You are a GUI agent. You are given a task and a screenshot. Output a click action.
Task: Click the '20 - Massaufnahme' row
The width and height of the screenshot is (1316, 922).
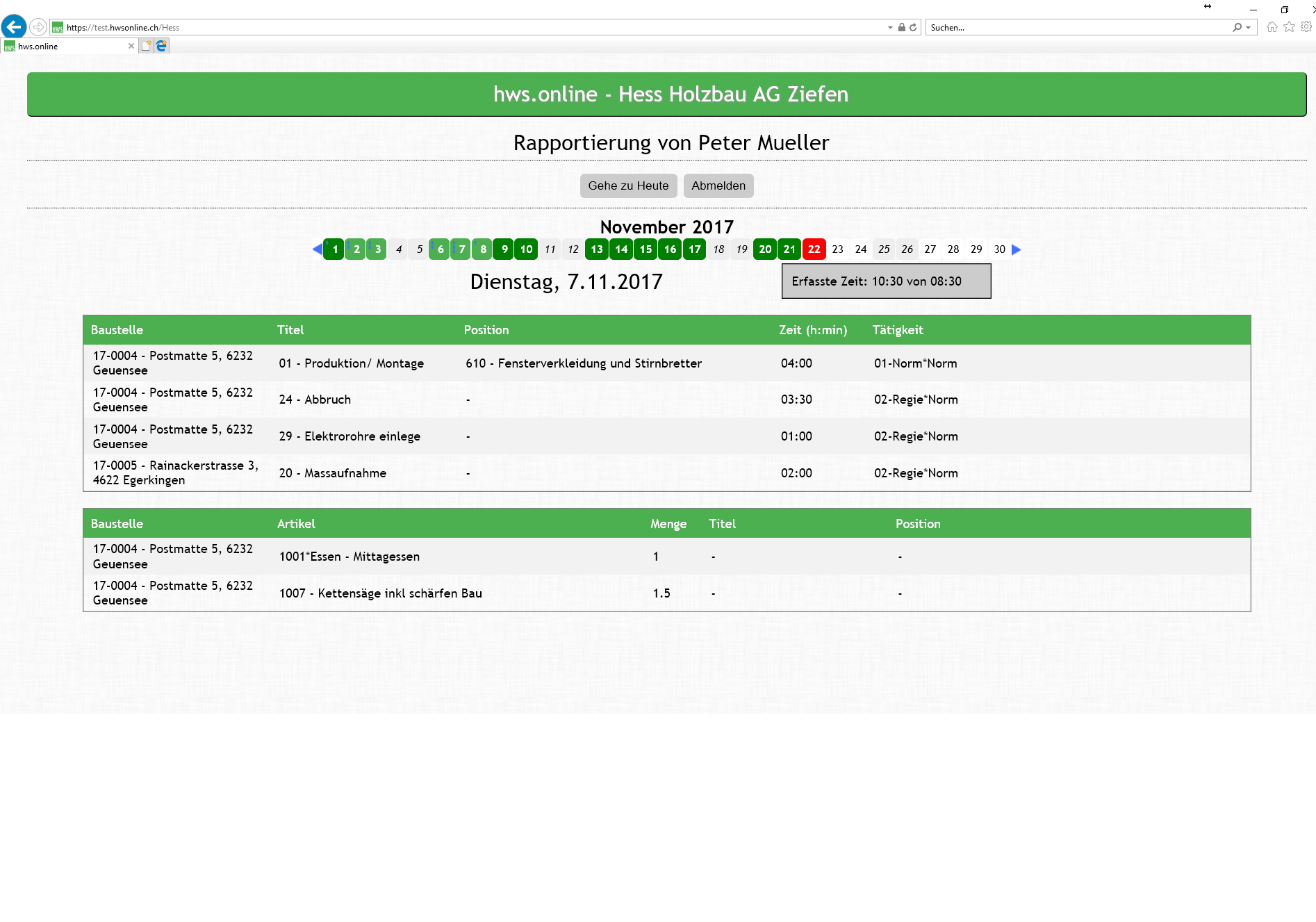[667, 473]
